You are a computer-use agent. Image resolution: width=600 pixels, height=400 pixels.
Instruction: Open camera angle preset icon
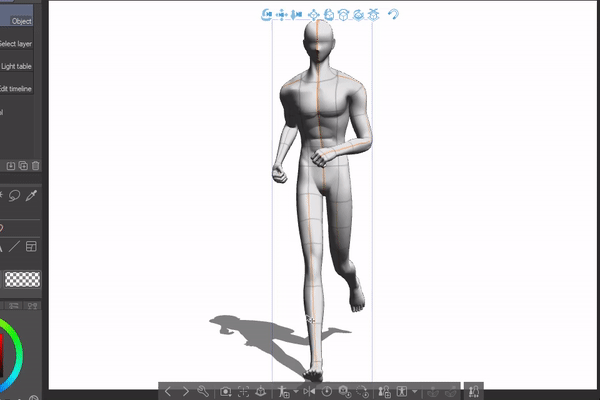tap(226, 391)
